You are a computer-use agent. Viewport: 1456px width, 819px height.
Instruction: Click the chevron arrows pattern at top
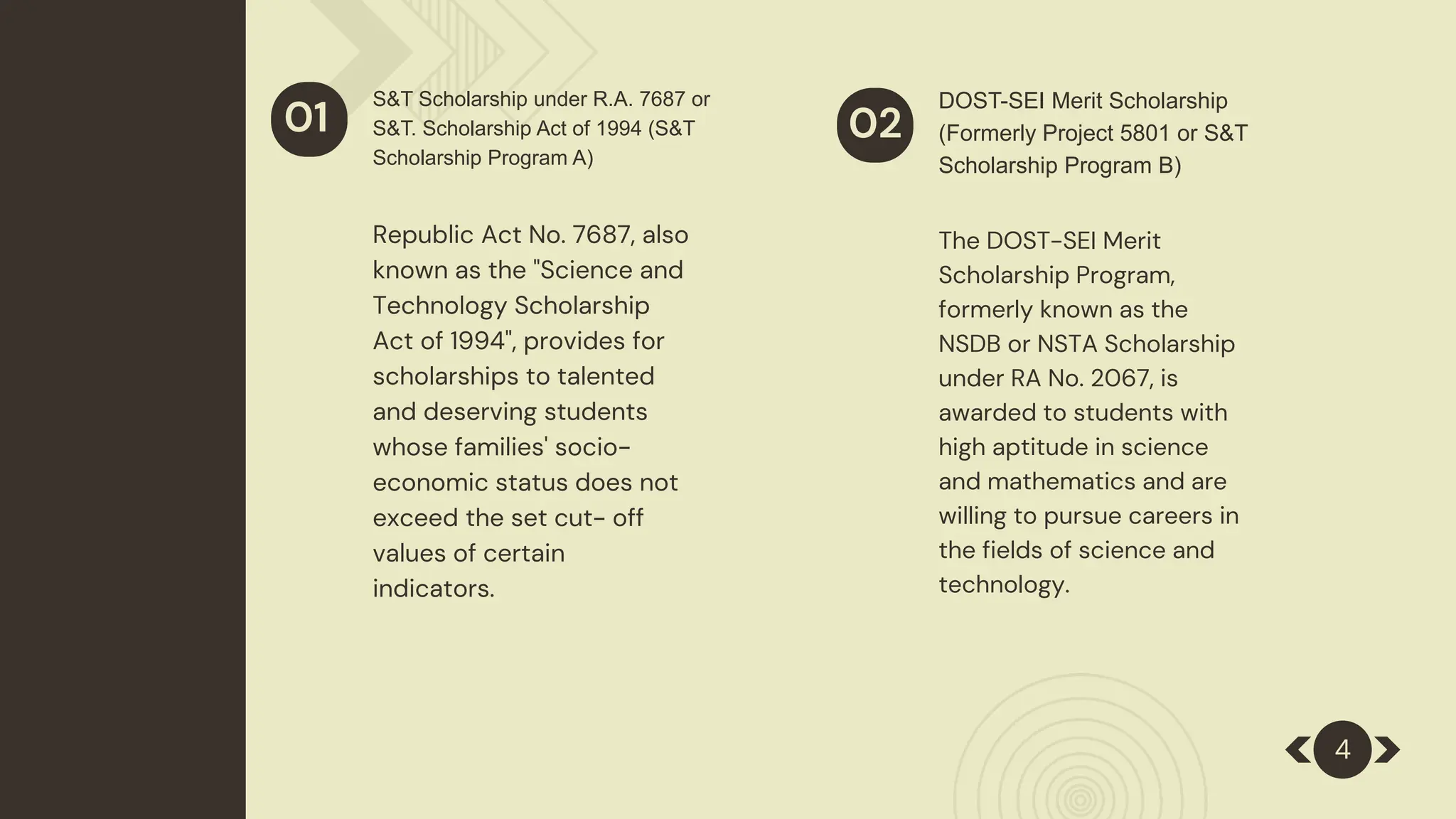(455, 51)
